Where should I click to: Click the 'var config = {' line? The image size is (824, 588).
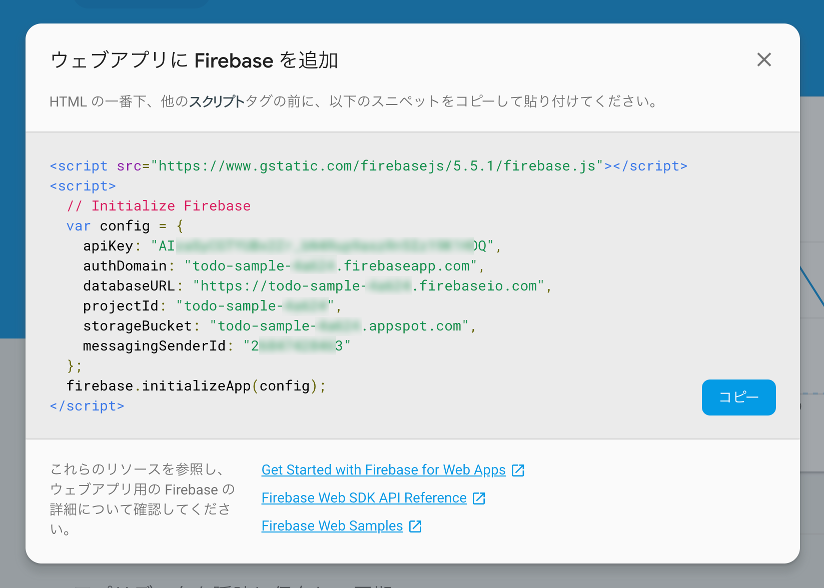125,226
